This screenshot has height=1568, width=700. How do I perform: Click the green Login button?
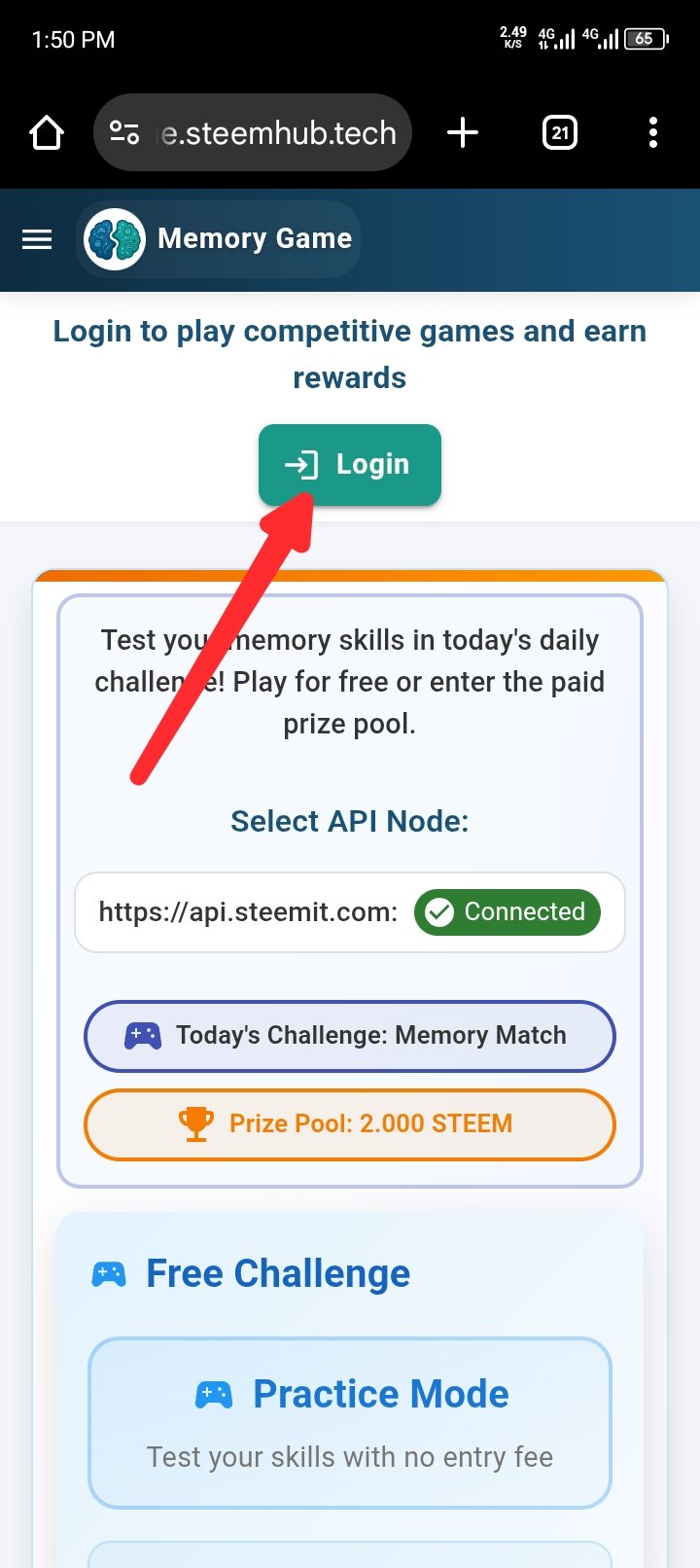pyautogui.click(x=350, y=465)
